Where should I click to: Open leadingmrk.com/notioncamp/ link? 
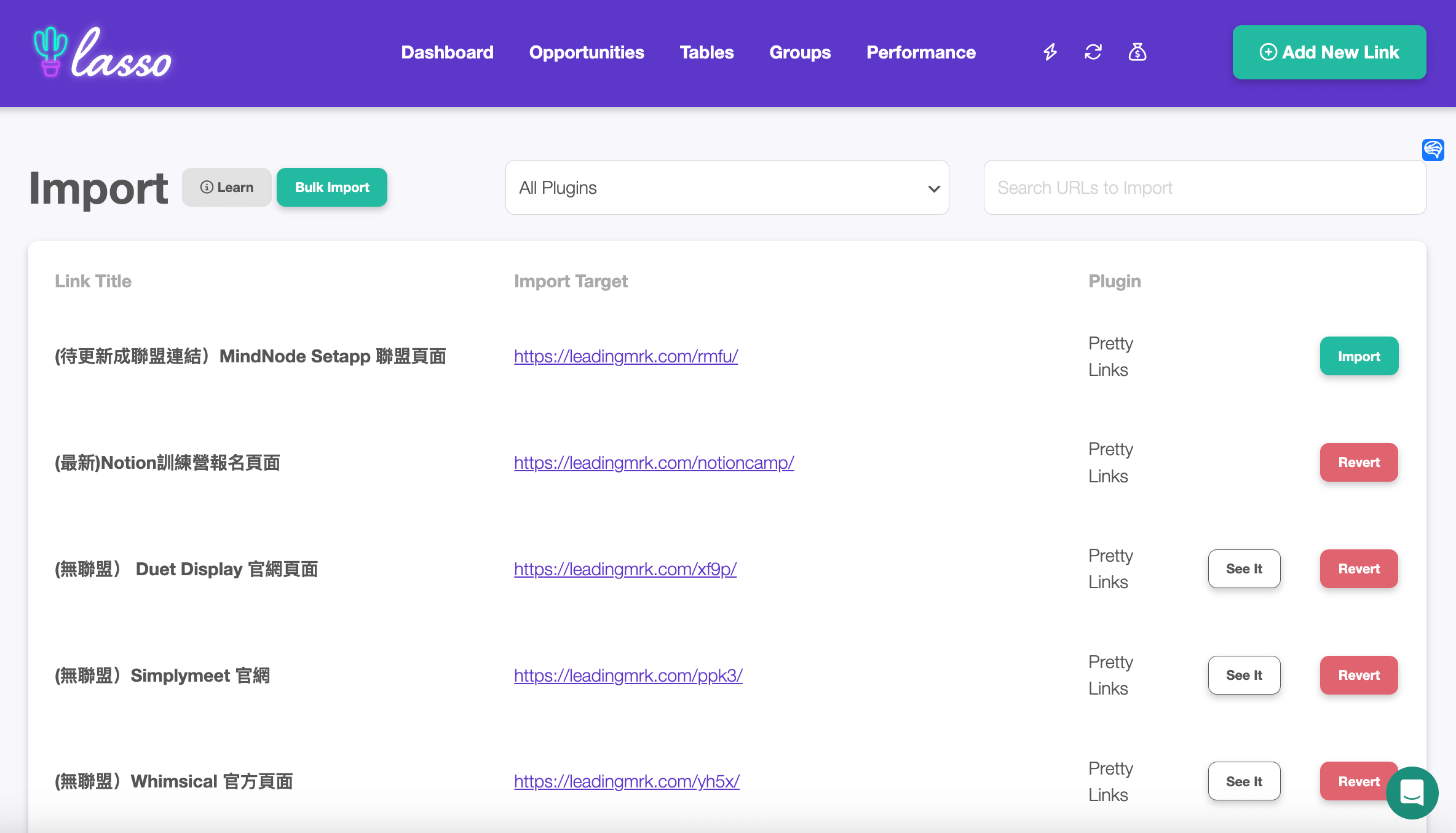(x=654, y=463)
